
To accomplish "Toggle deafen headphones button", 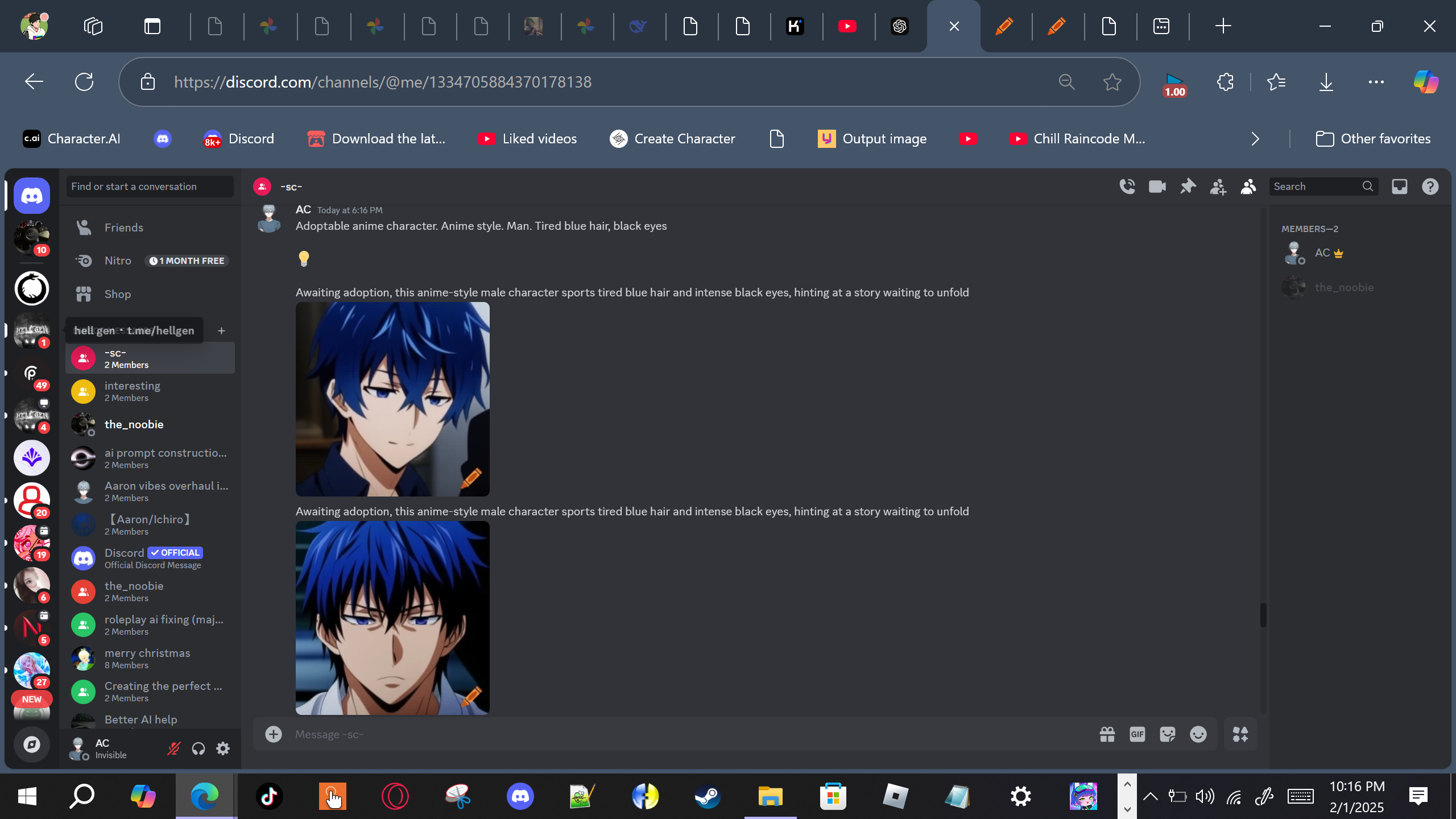I will coord(198,748).
